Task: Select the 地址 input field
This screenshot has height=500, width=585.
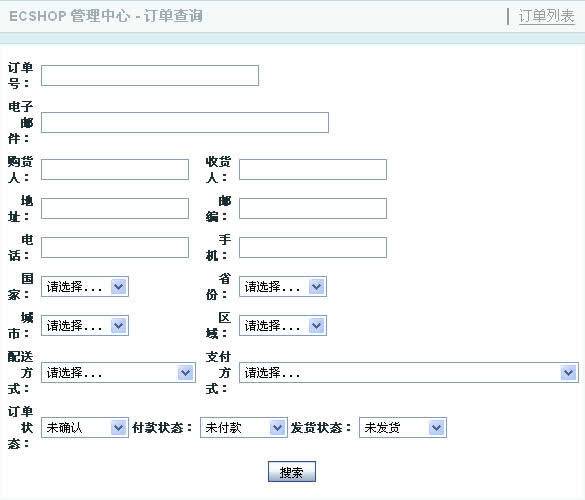Action: coord(115,208)
